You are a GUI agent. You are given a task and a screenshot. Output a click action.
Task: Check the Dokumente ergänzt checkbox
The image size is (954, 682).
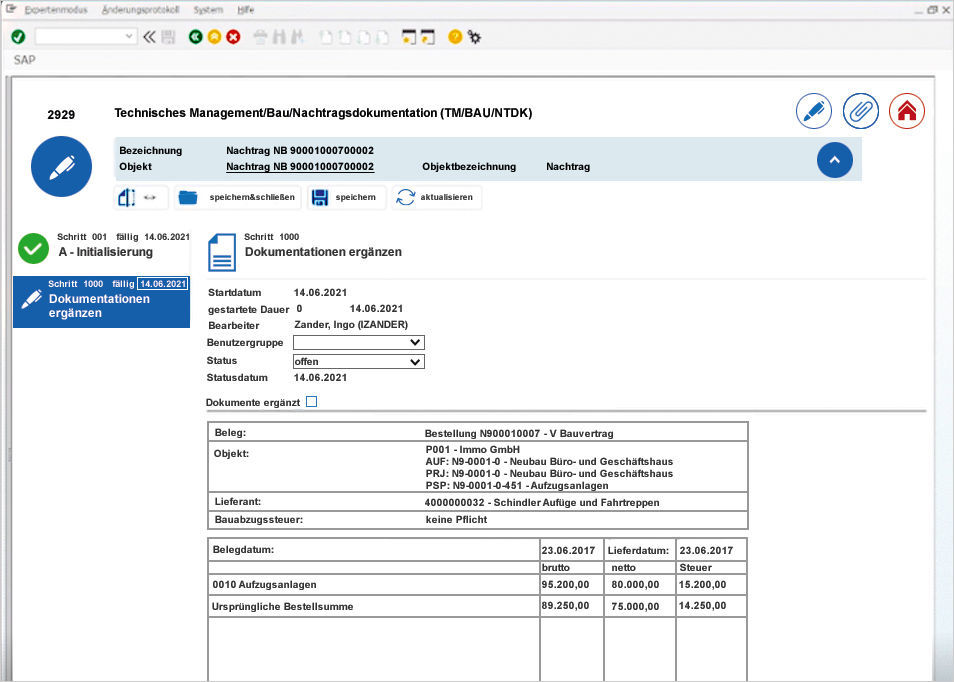[312, 400]
